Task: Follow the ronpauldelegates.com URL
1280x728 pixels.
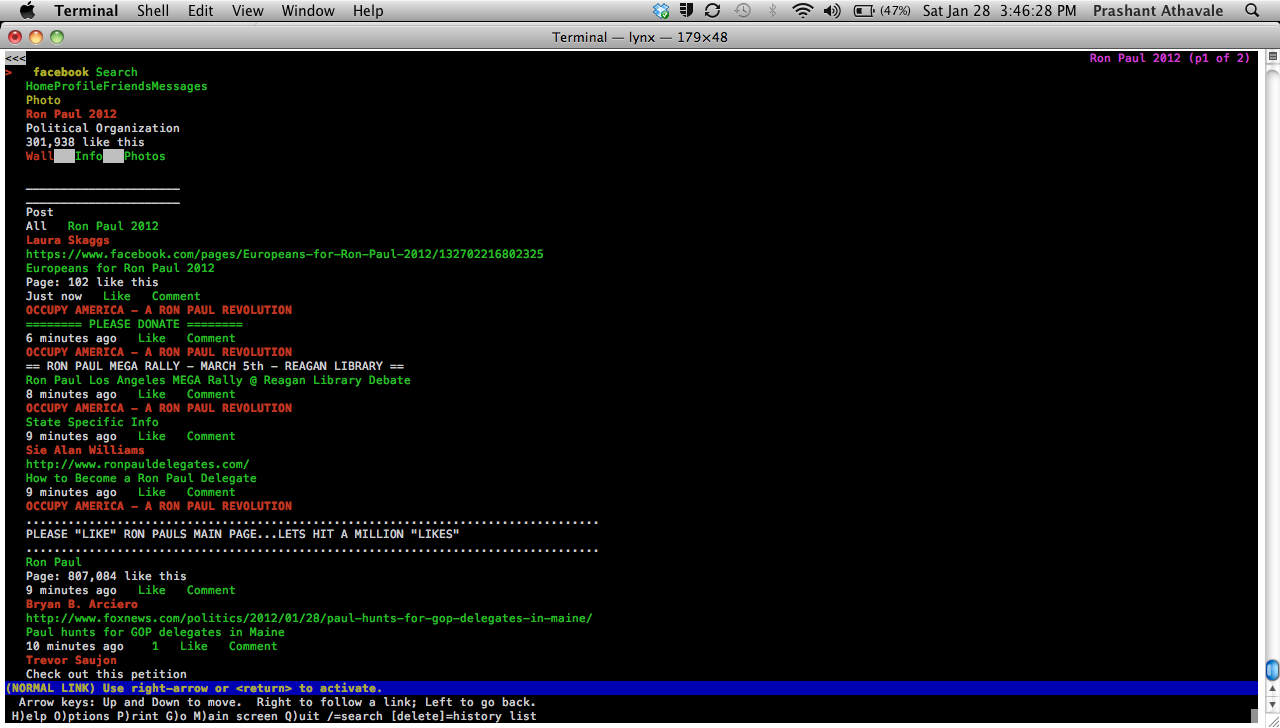Action: click(138, 464)
